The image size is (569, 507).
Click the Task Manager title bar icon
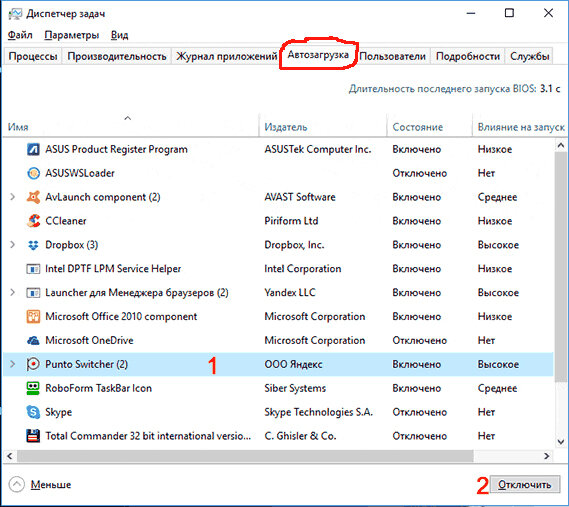point(15,14)
